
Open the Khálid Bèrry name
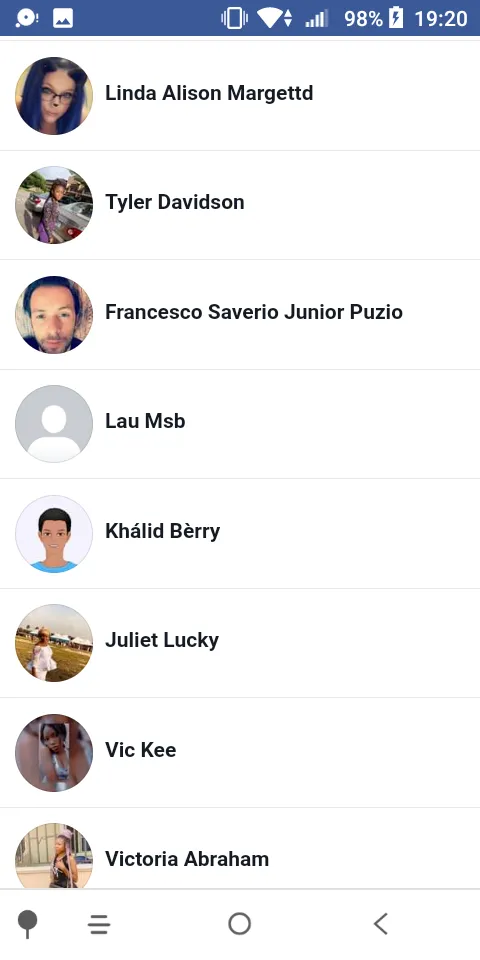click(162, 531)
